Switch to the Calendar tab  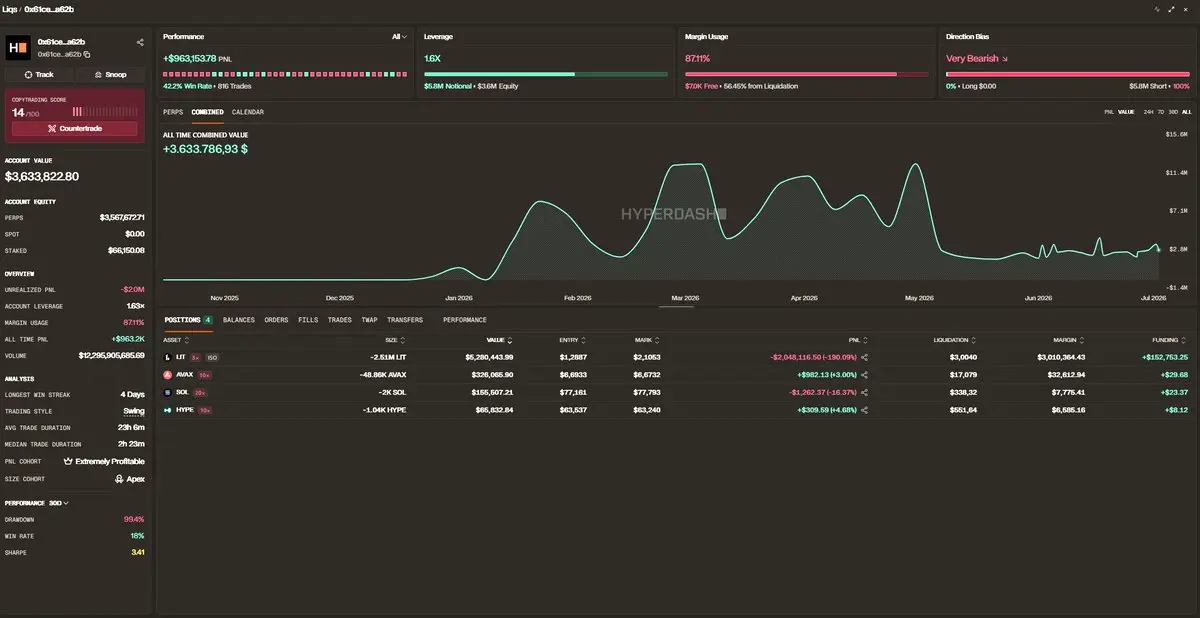pos(248,112)
